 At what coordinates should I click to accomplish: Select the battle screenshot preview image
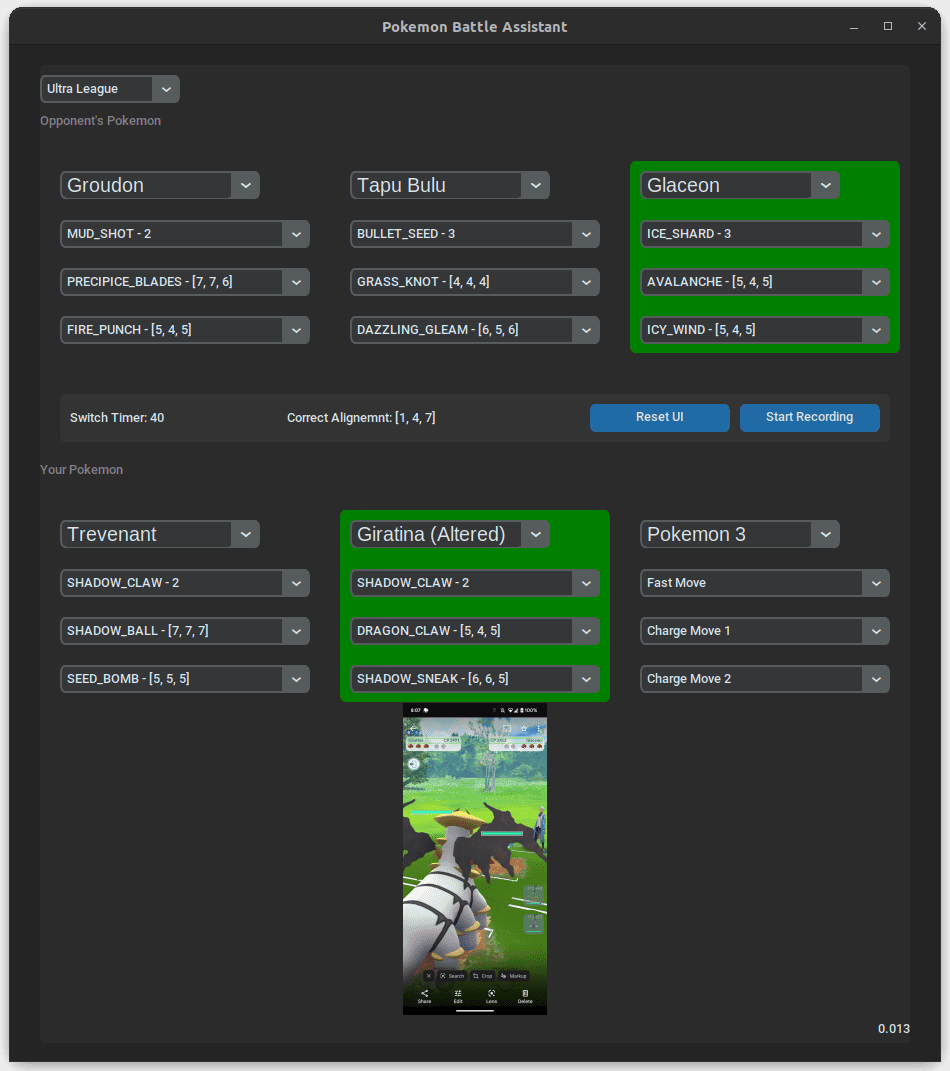pyautogui.click(x=475, y=859)
